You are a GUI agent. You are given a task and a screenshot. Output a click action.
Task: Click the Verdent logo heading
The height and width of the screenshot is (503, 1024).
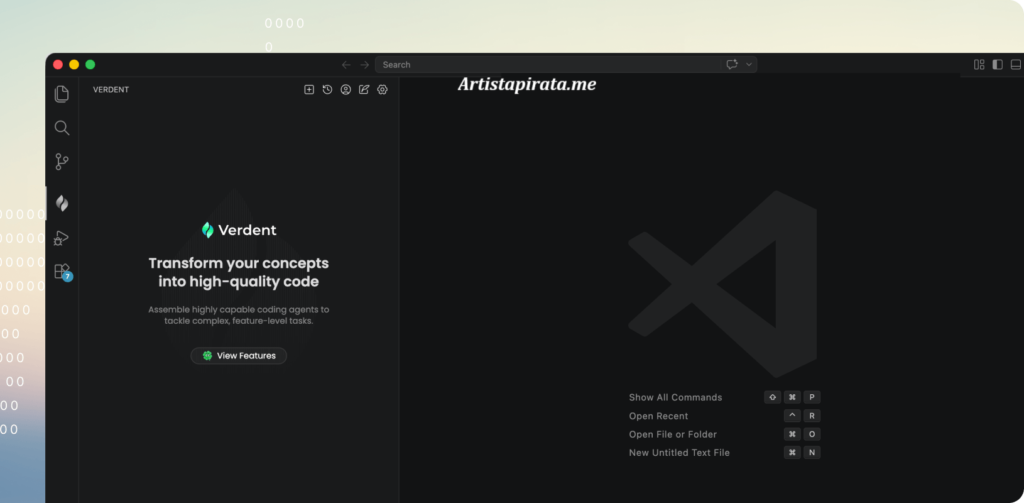pyautogui.click(x=238, y=230)
